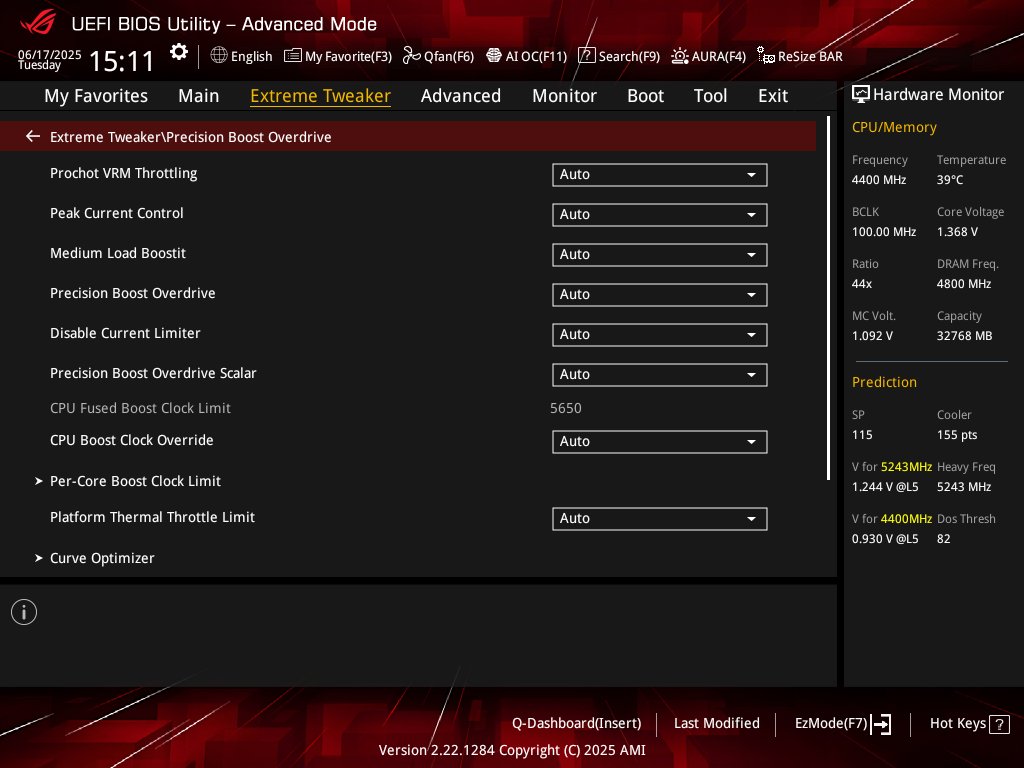Change language via English button

pos(242,56)
